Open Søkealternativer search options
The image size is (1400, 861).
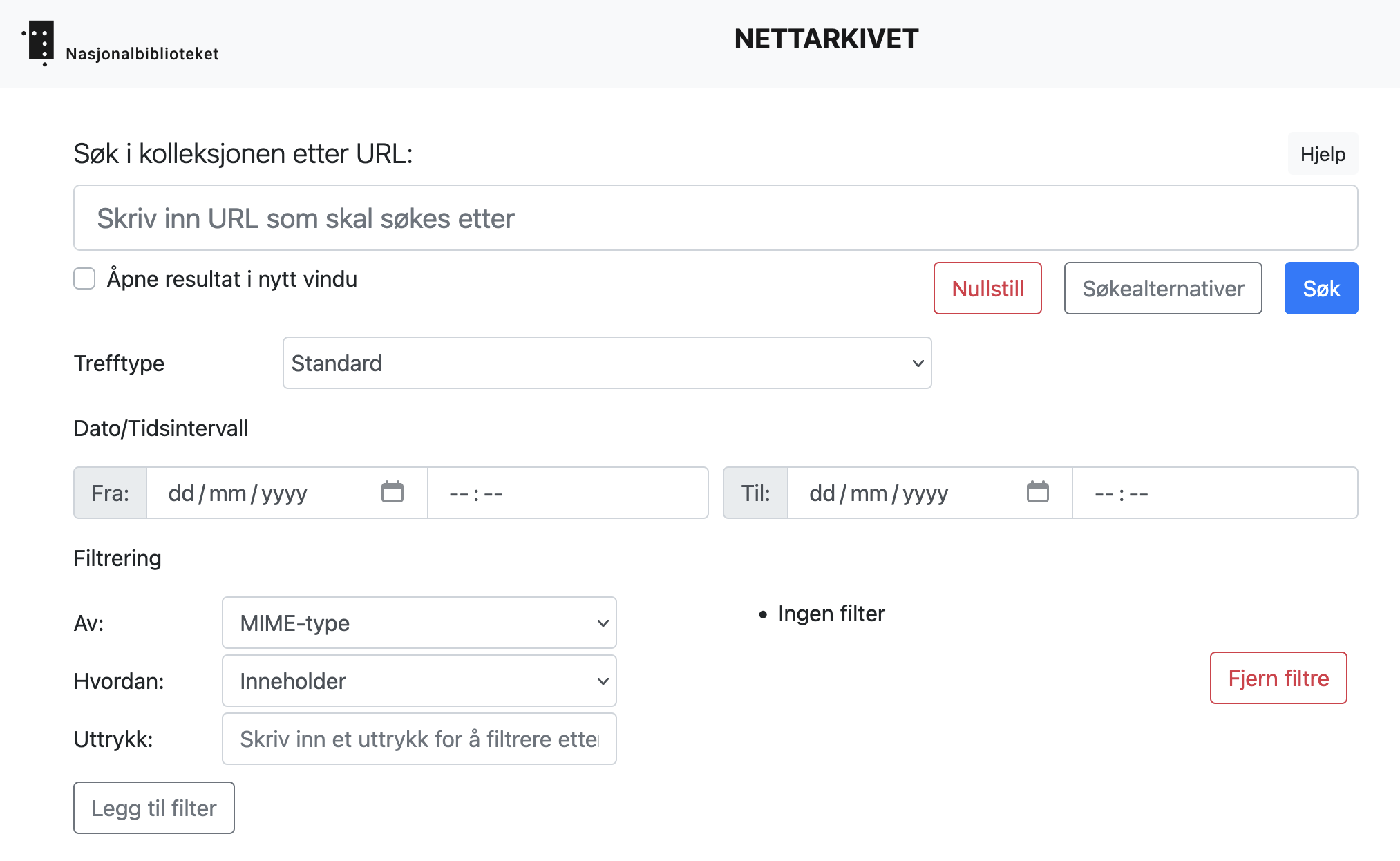(x=1163, y=288)
